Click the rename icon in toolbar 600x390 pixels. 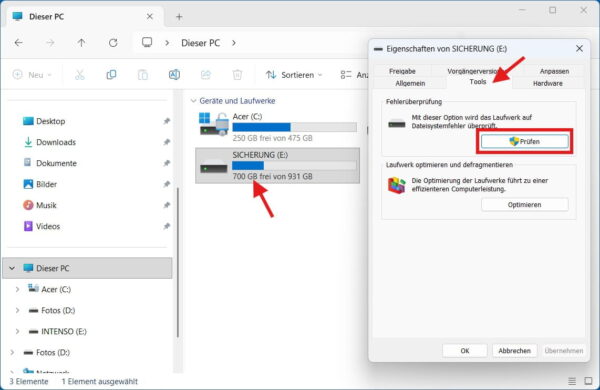pos(174,75)
